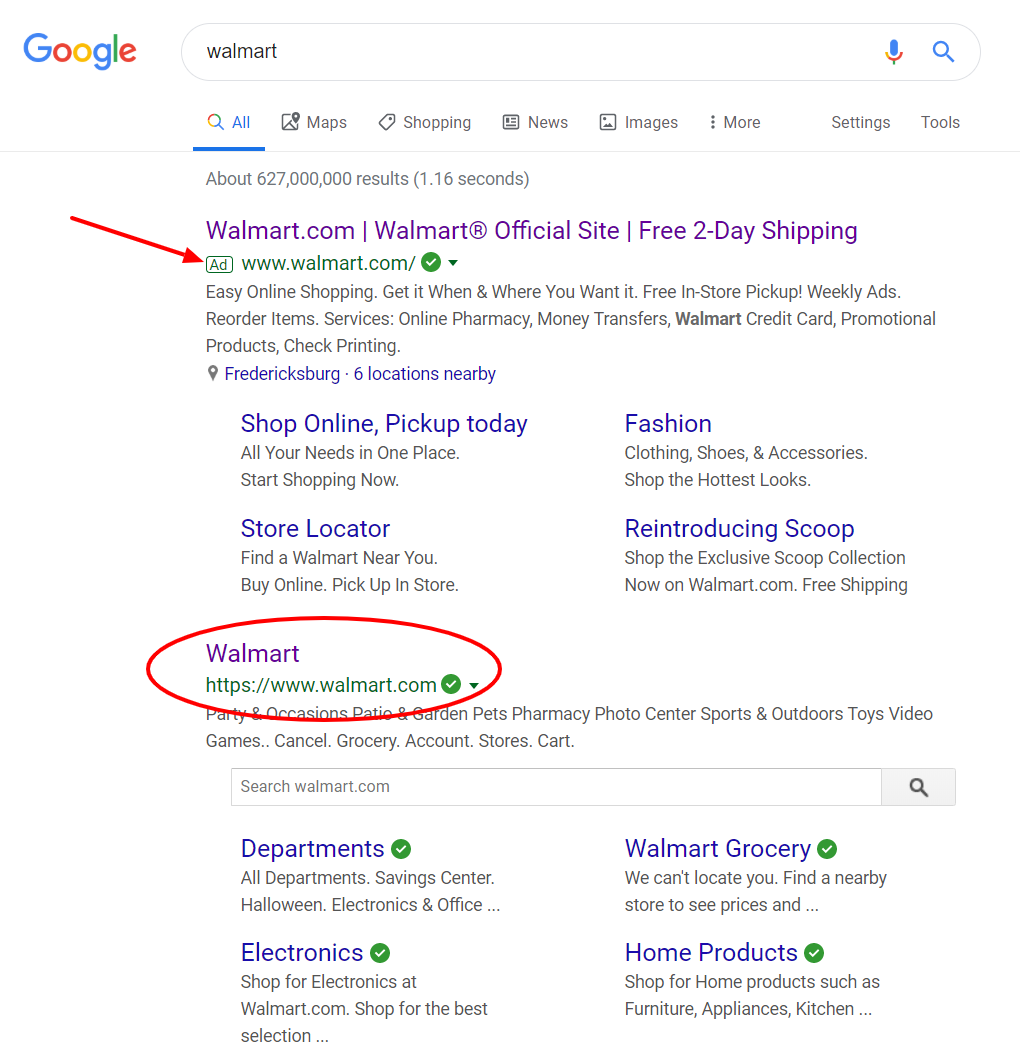Image resolution: width=1020 pixels, height=1062 pixels.
Task: Open the Store Locator sitelink
Action: pos(315,529)
